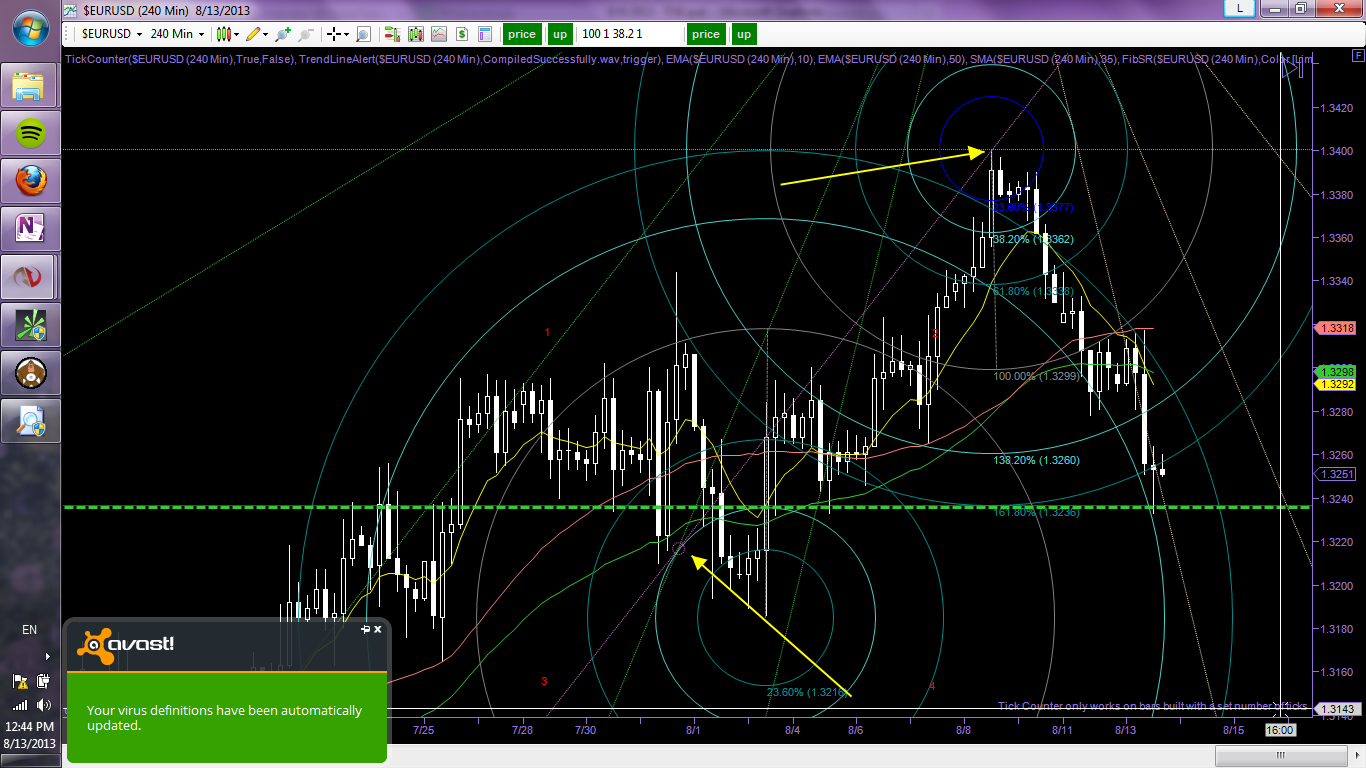Click the dollar sign page icon
The height and width of the screenshot is (768, 1366).
coord(462,34)
